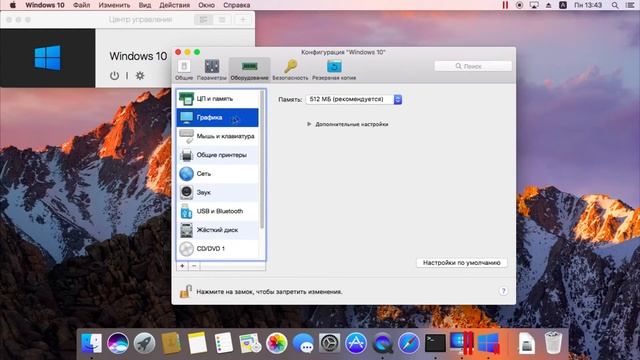Screen dimensions: 640x360
Task: Open the Файл menu
Action: click(82, 5)
